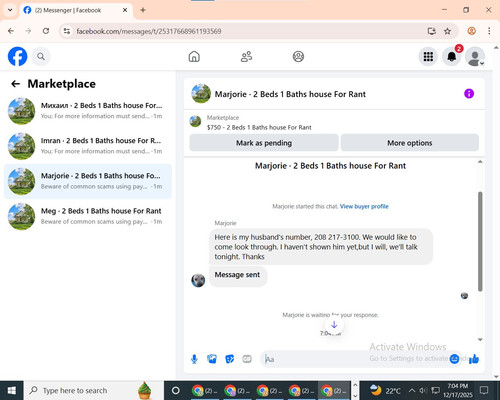Open Windows notification center icon
The width and height of the screenshot is (500, 400).
pos(484,390)
